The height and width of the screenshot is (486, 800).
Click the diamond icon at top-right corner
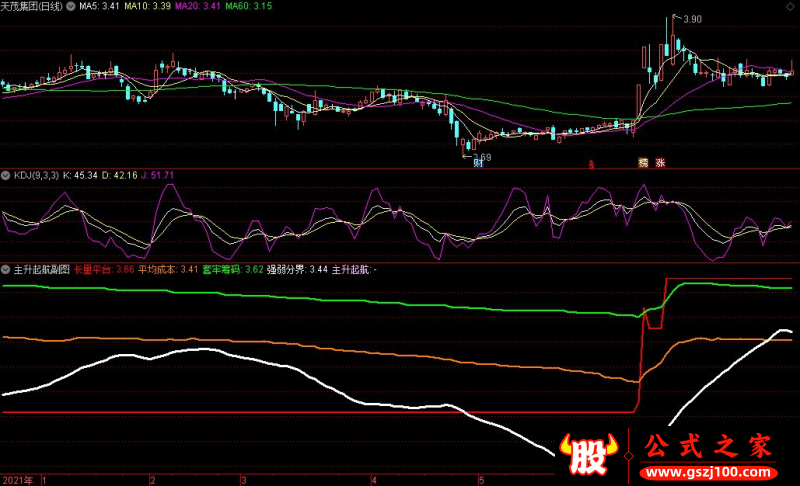coord(790,7)
